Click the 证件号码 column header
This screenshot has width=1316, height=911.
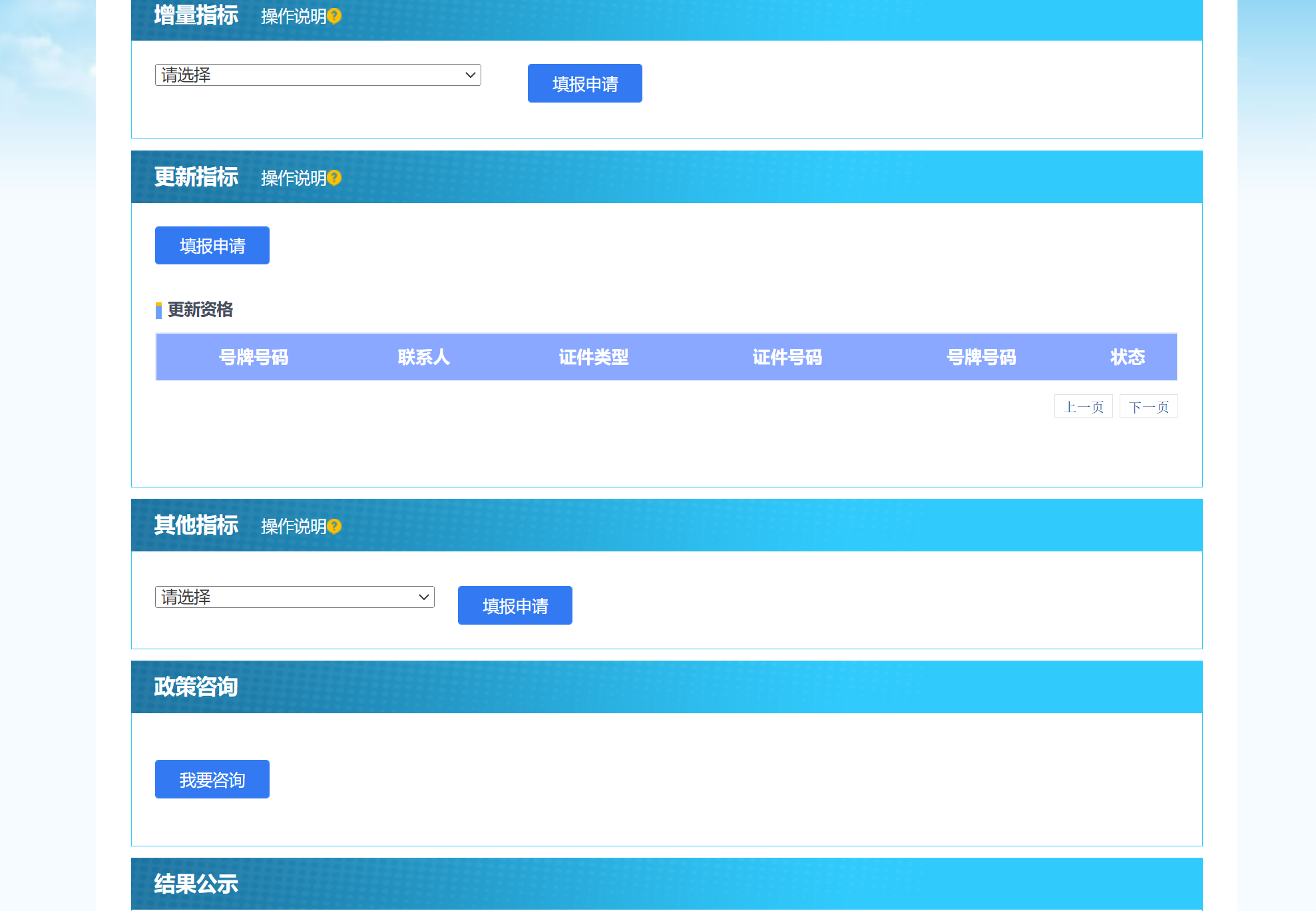point(787,358)
